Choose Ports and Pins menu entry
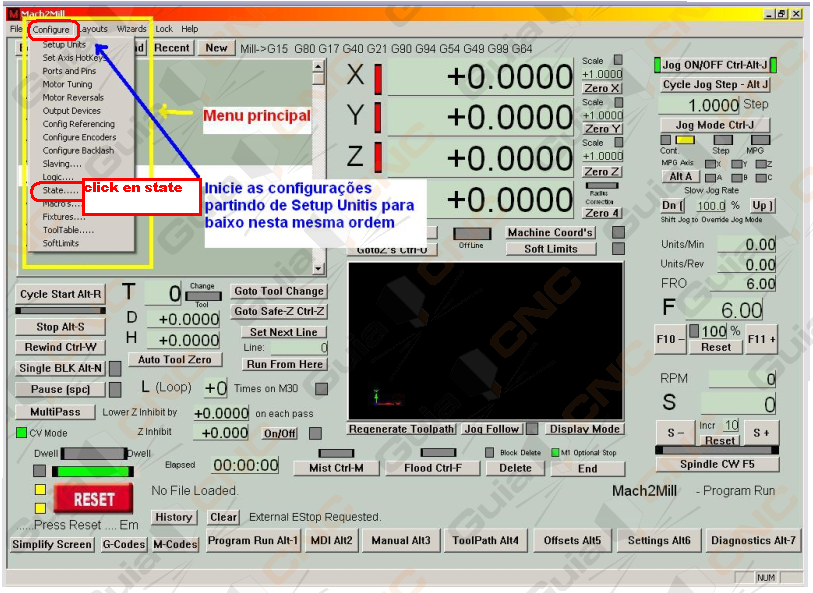Image resolution: width=813 pixels, height=593 pixels. tap(69, 71)
